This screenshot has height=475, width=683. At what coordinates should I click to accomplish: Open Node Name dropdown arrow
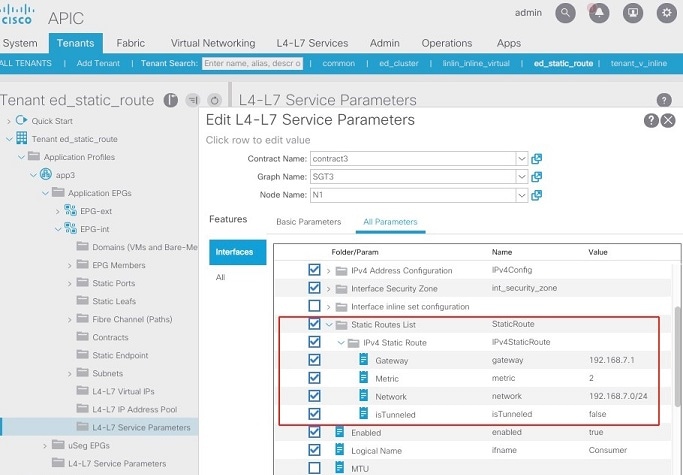[x=521, y=195]
